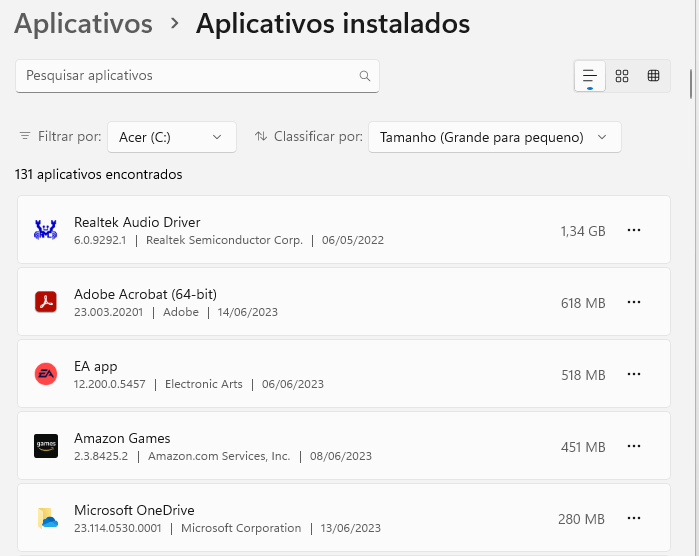Click the Adobe Acrobat app icon

(46, 302)
